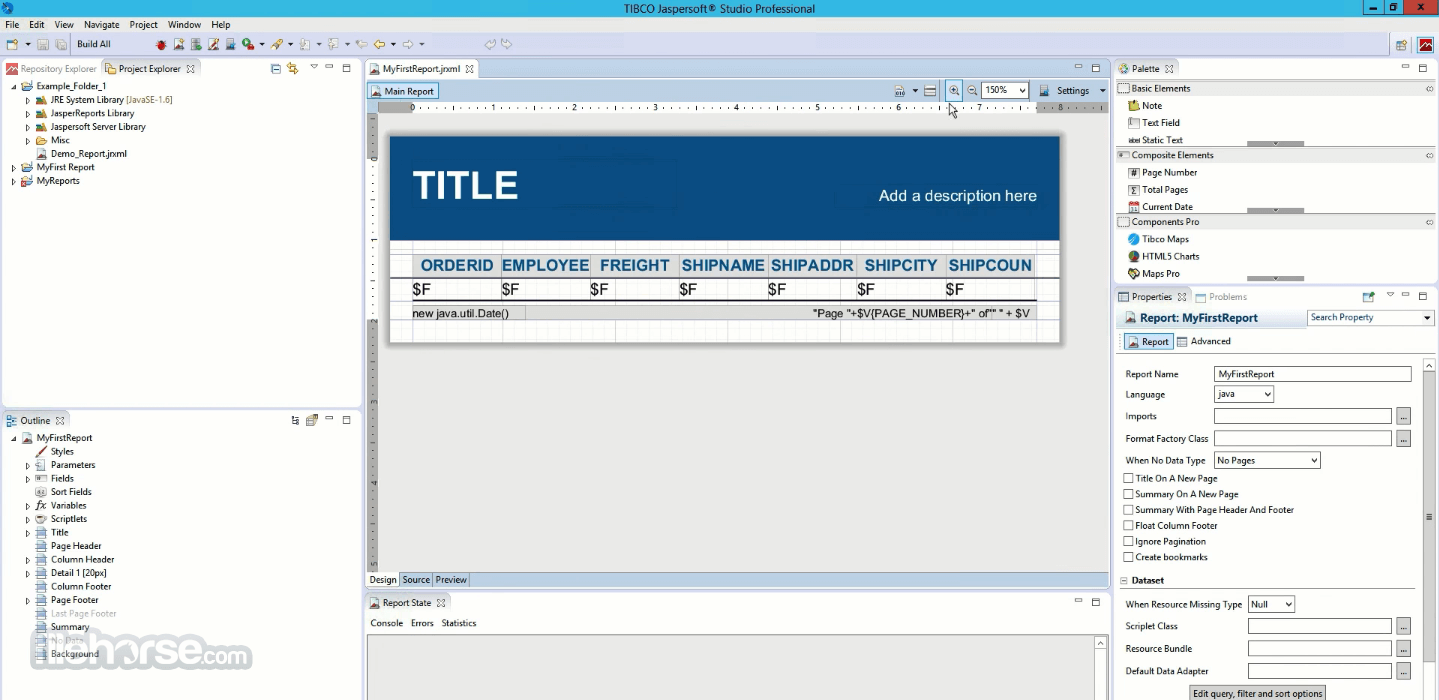Open the File menu
The height and width of the screenshot is (700, 1439).
tap(12, 24)
